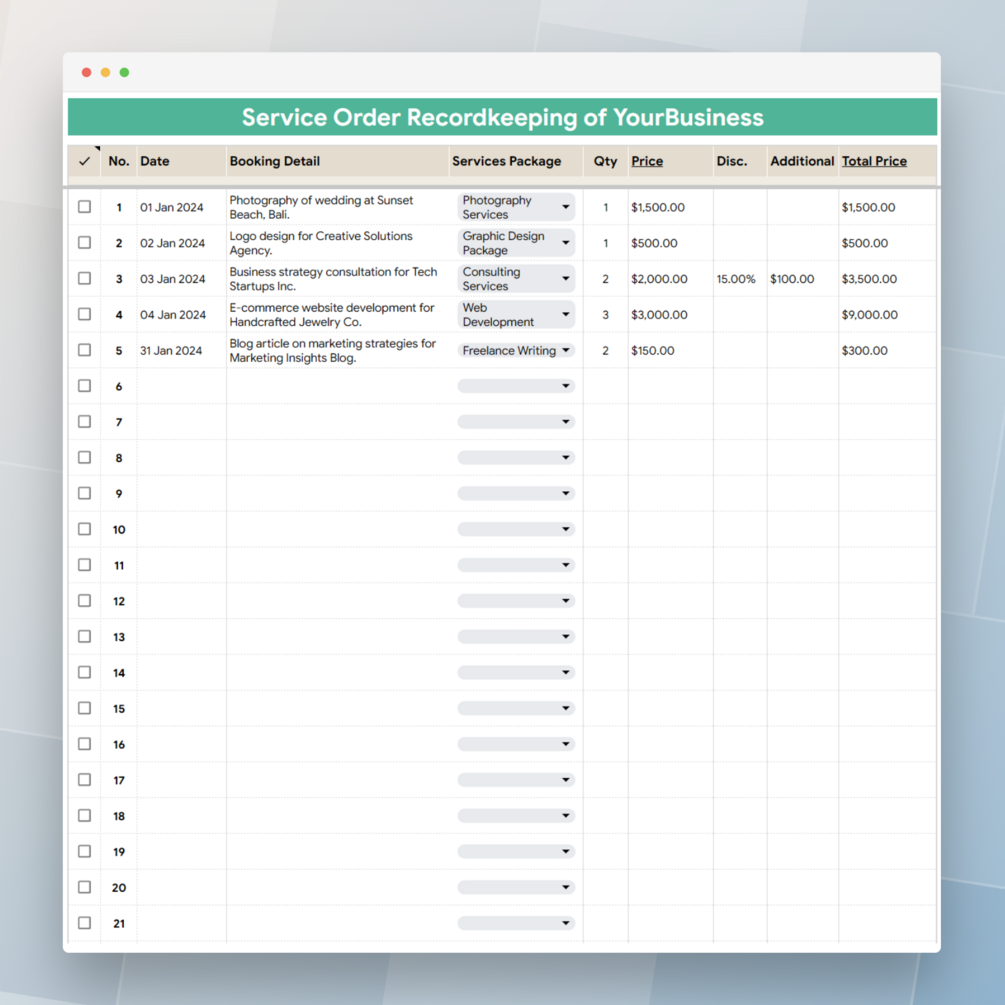
Task: Click the yellow minimize dot
Action: pyautogui.click(x=105, y=72)
